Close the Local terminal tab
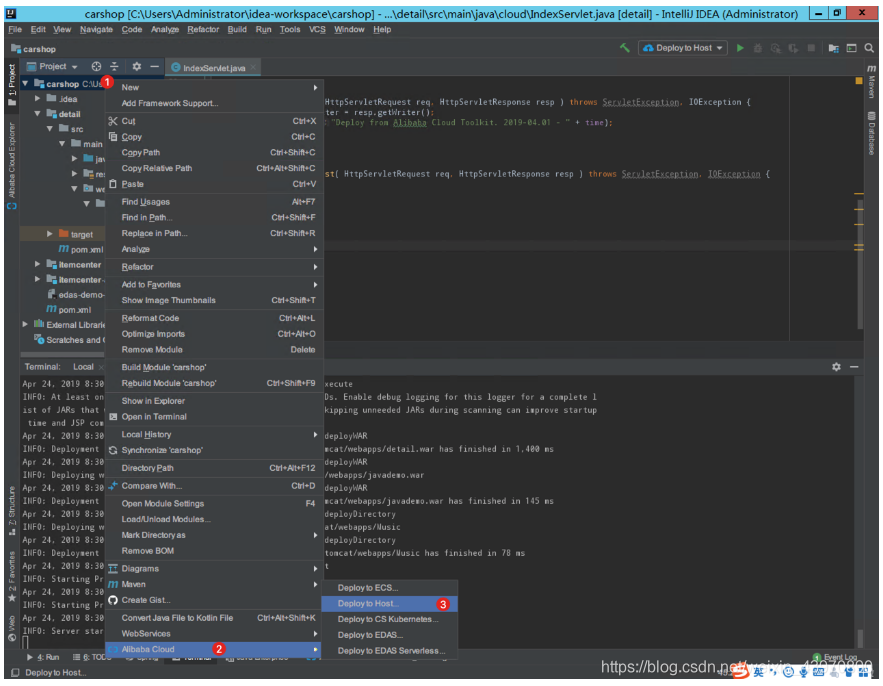 point(101,367)
